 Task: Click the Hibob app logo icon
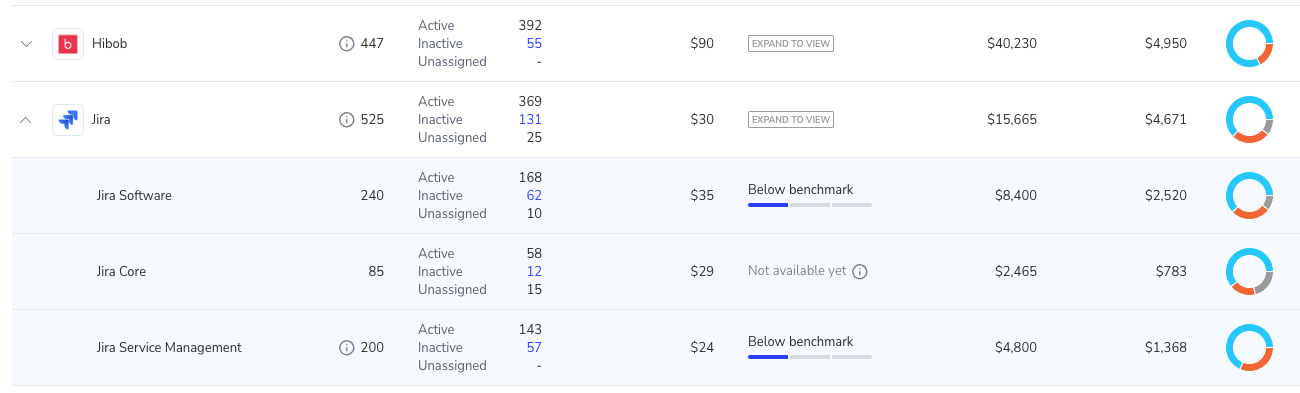(x=68, y=44)
